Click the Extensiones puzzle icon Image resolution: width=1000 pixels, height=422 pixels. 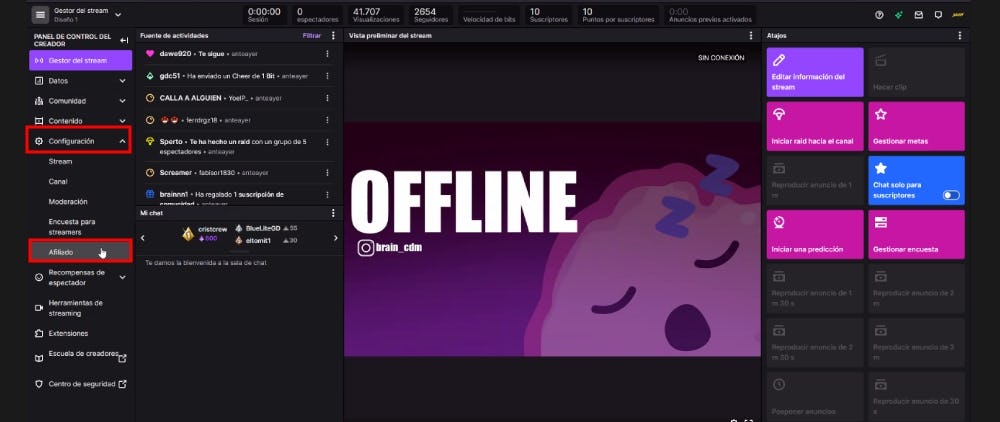click(x=38, y=333)
